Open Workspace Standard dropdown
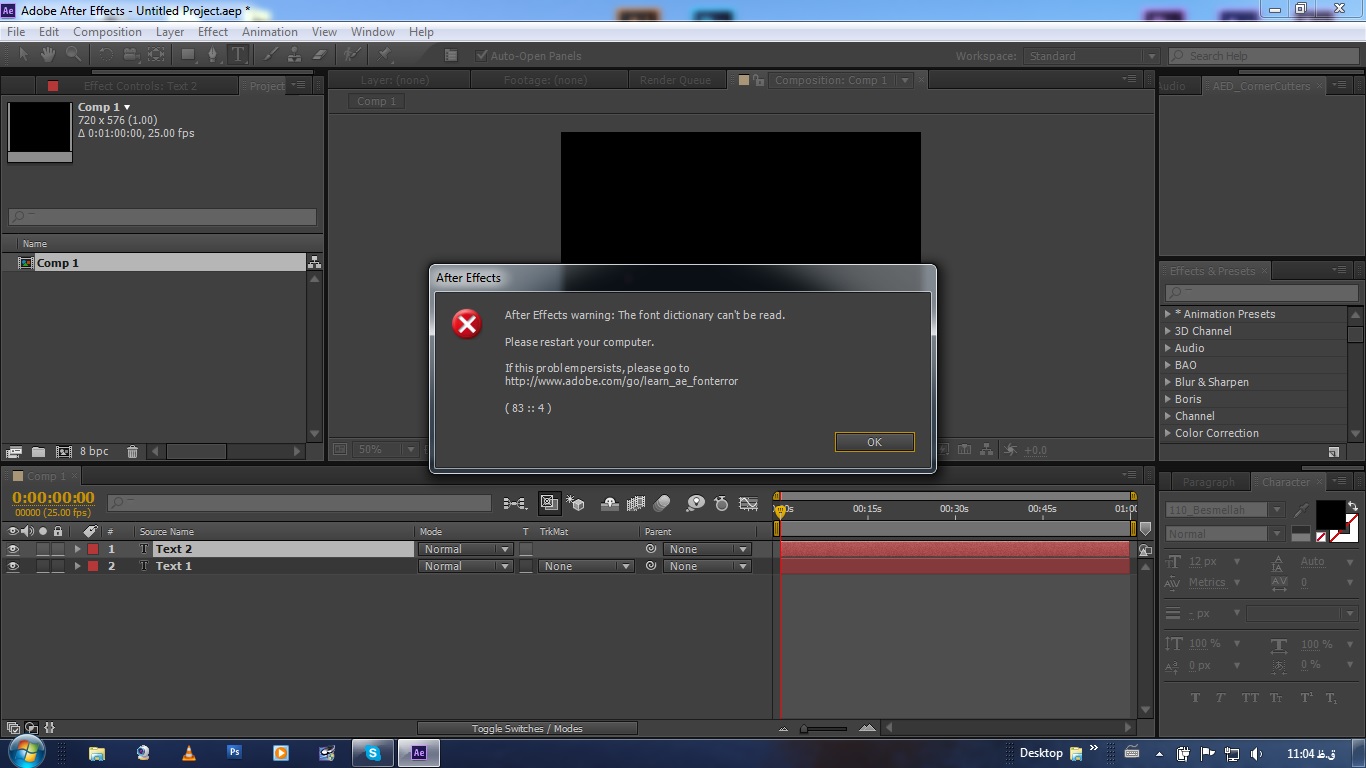 [1091, 56]
